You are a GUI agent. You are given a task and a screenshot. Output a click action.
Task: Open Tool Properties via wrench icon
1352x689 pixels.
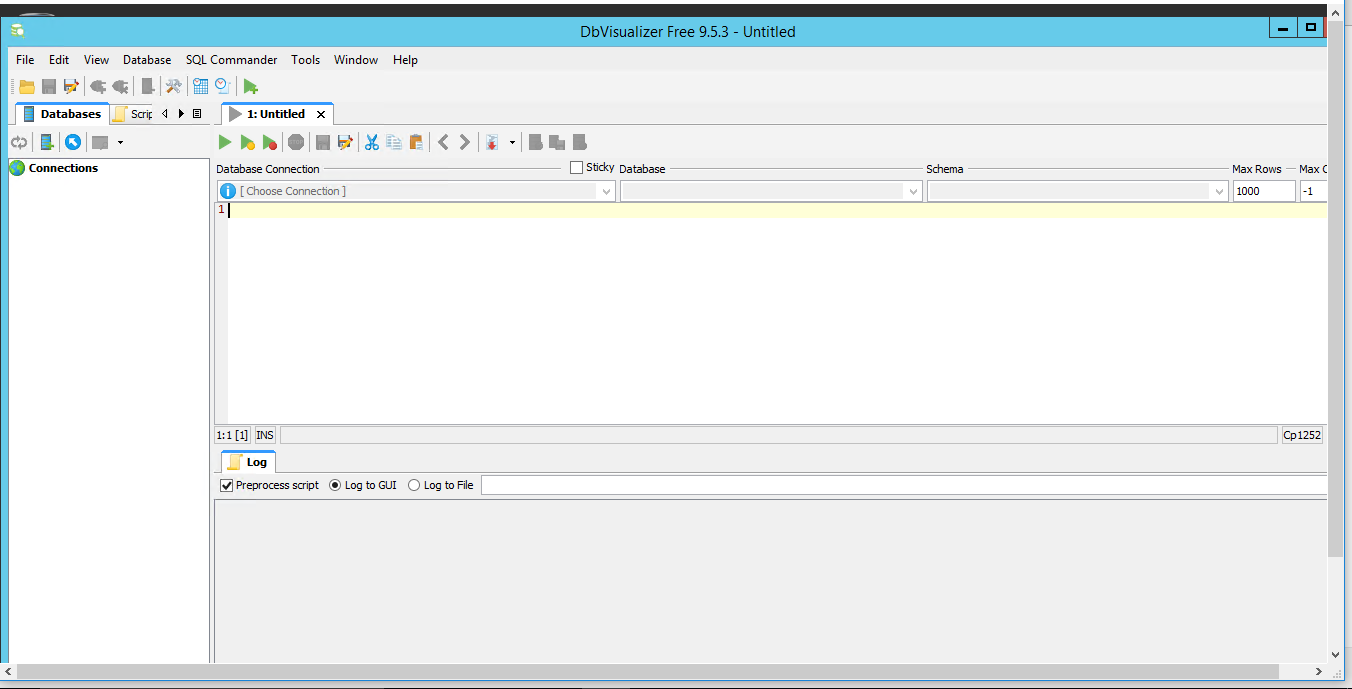(x=174, y=87)
